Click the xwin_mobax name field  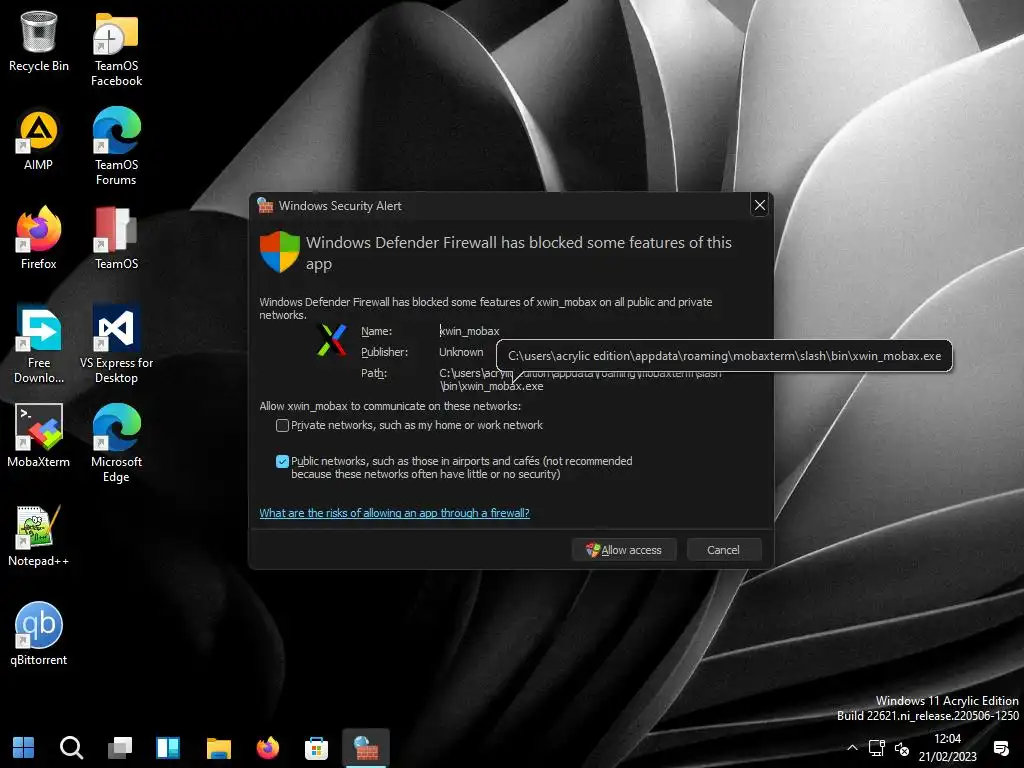tap(470, 331)
